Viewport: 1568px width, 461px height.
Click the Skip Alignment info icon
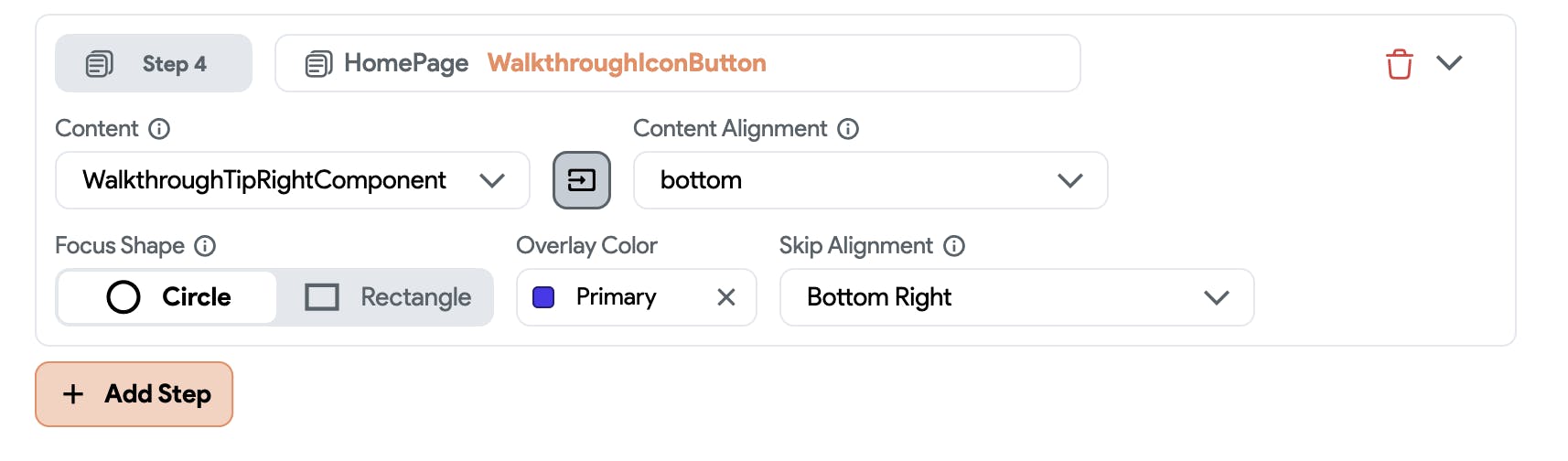coord(954,246)
